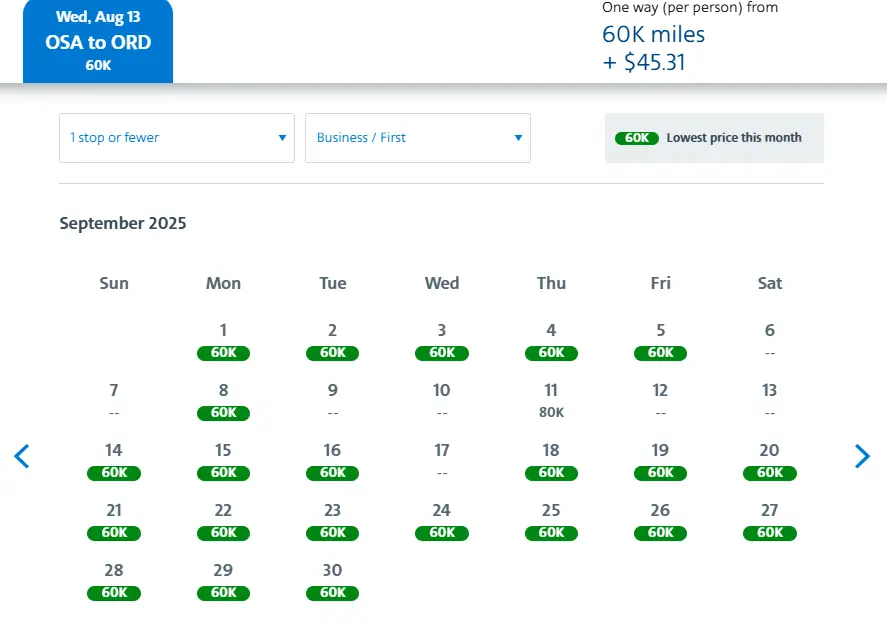Click the 60K badge under September 20
This screenshot has width=887, height=633.
[769, 473]
